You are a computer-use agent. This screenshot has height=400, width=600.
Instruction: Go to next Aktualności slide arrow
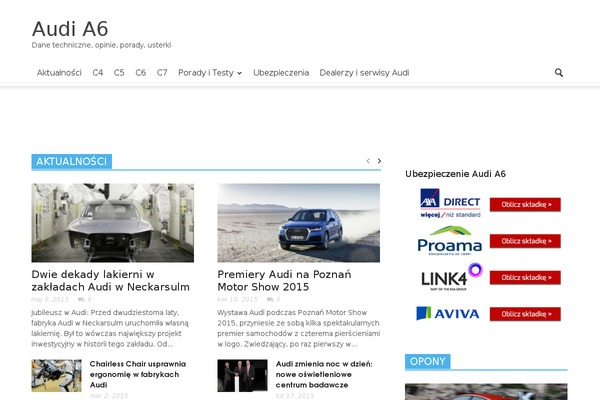tap(379, 161)
